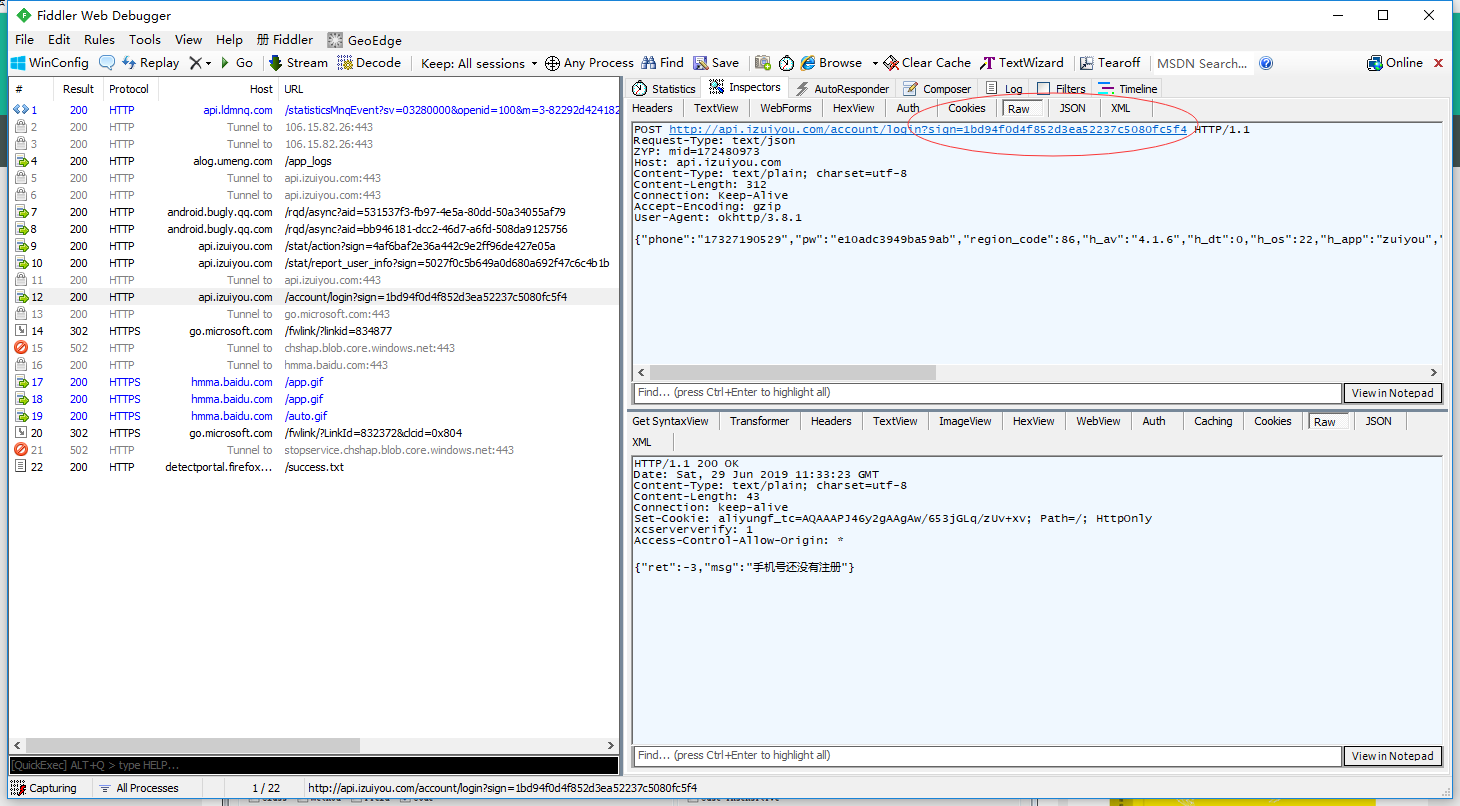Click request pane View in Notepad button
The width and height of the screenshot is (1460, 806).
(1393, 393)
